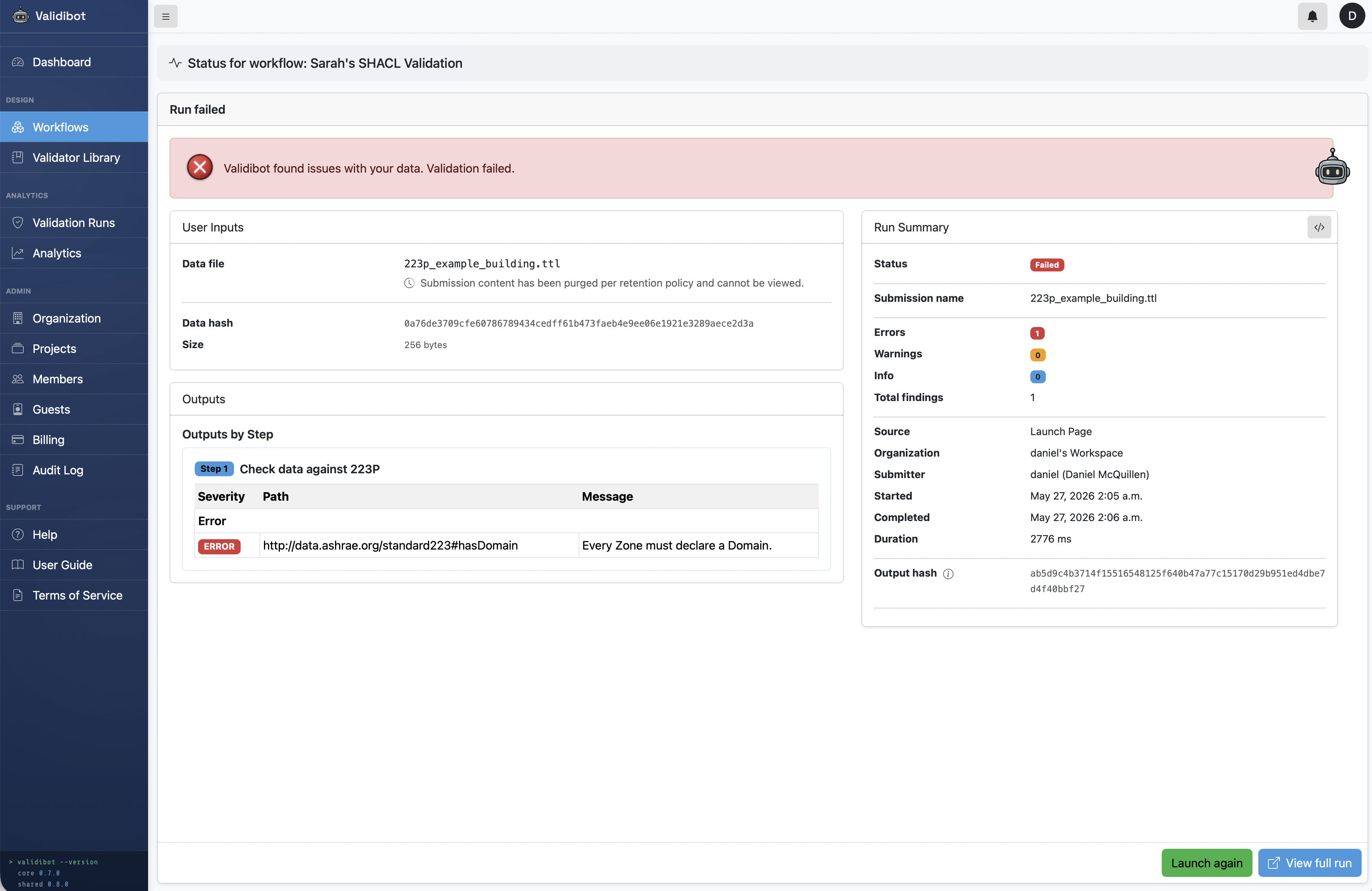Image resolution: width=1372 pixels, height=891 pixels.
Task: Click the Validibot brand name
Action: click(x=61, y=16)
